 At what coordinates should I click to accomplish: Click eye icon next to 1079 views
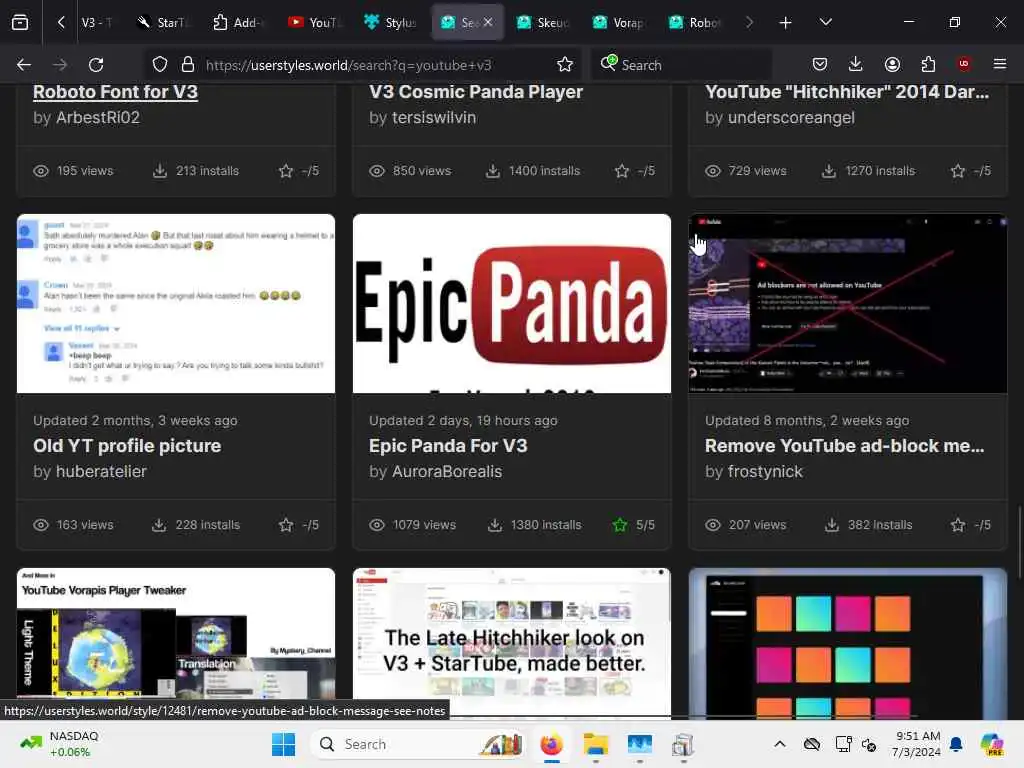377,525
